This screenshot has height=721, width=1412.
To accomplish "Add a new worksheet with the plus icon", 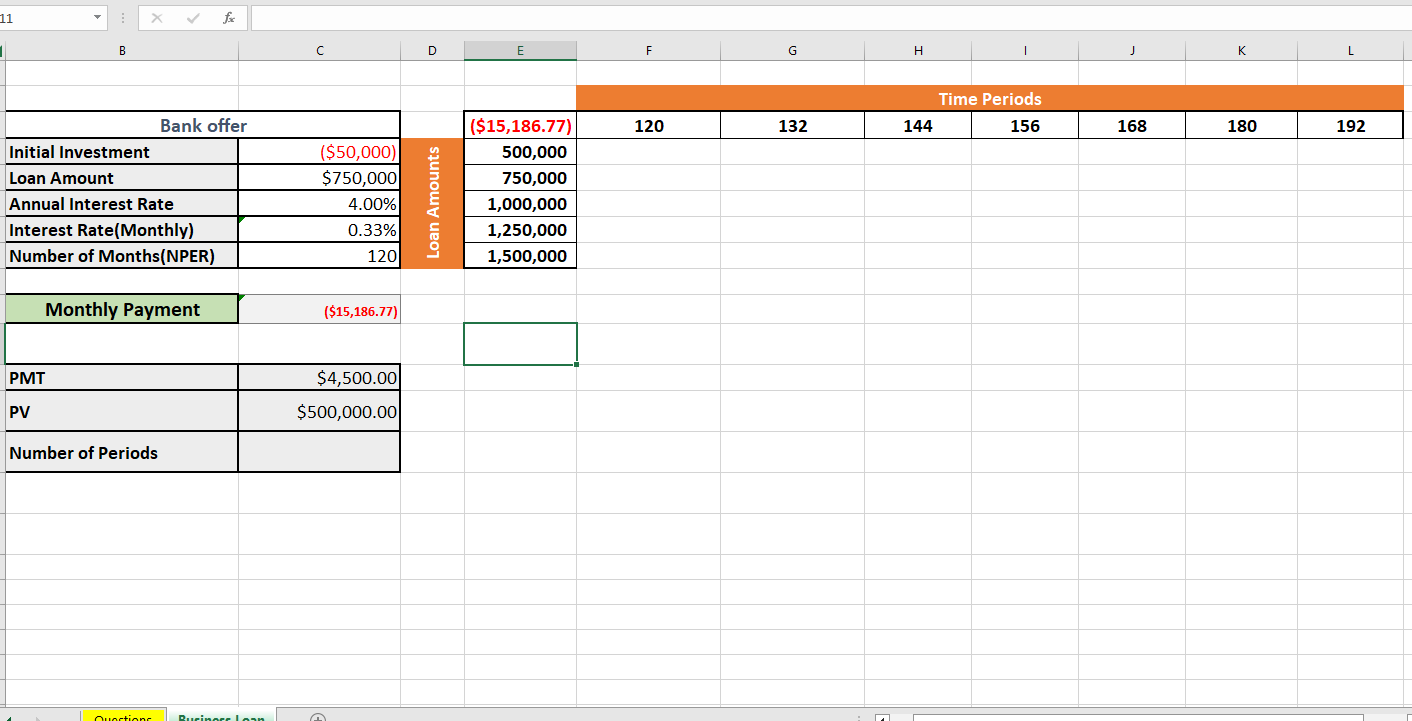I will coord(317,716).
